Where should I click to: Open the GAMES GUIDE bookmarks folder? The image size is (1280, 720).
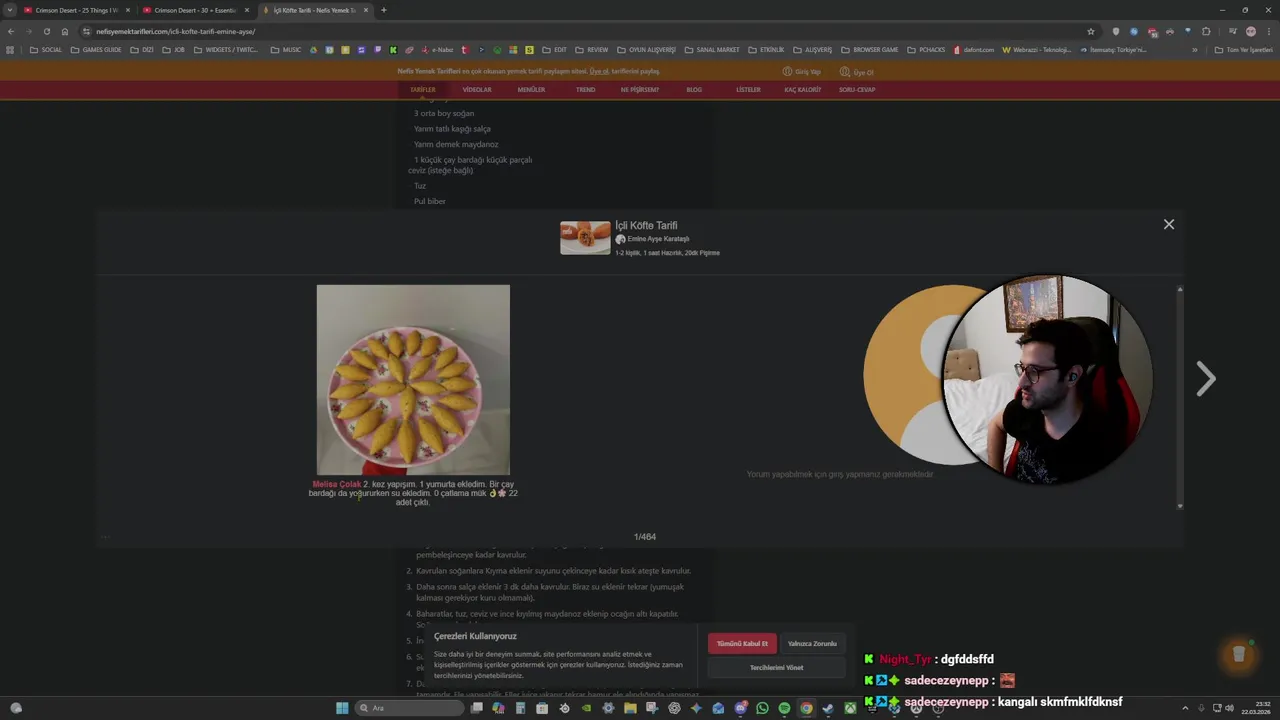pyautogui.click(x=96, y=49)
